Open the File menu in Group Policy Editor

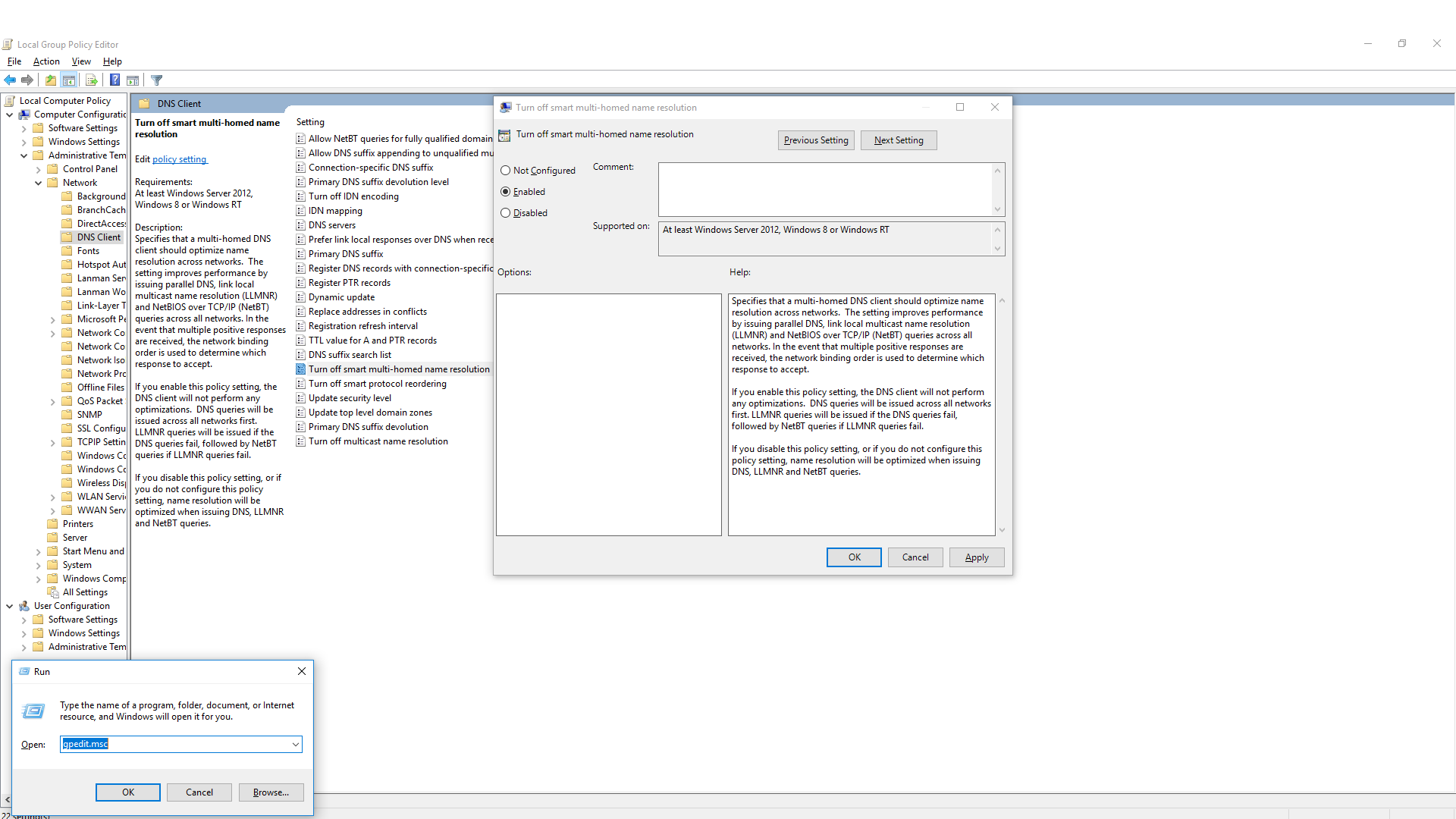(x=14, y=61)
